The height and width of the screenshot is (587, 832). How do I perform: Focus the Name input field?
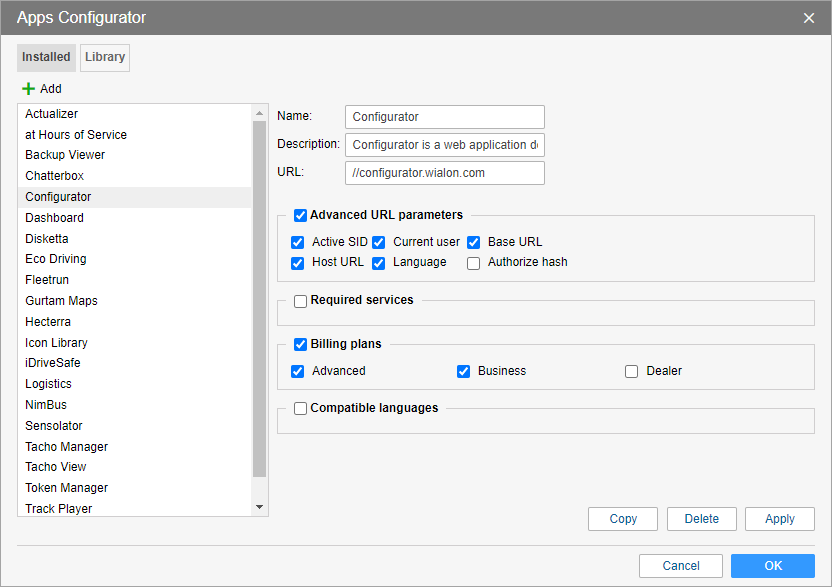tap(445, 117)
